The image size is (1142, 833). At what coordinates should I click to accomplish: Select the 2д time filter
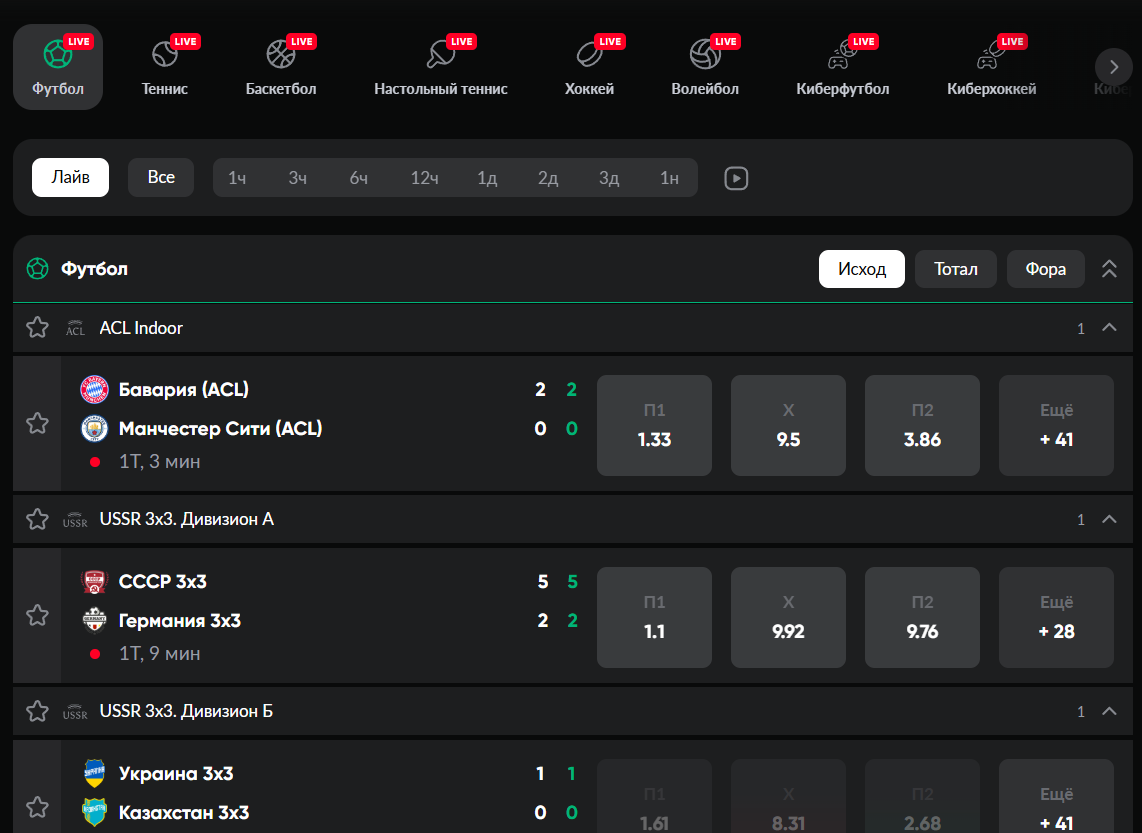coord(548,178)
